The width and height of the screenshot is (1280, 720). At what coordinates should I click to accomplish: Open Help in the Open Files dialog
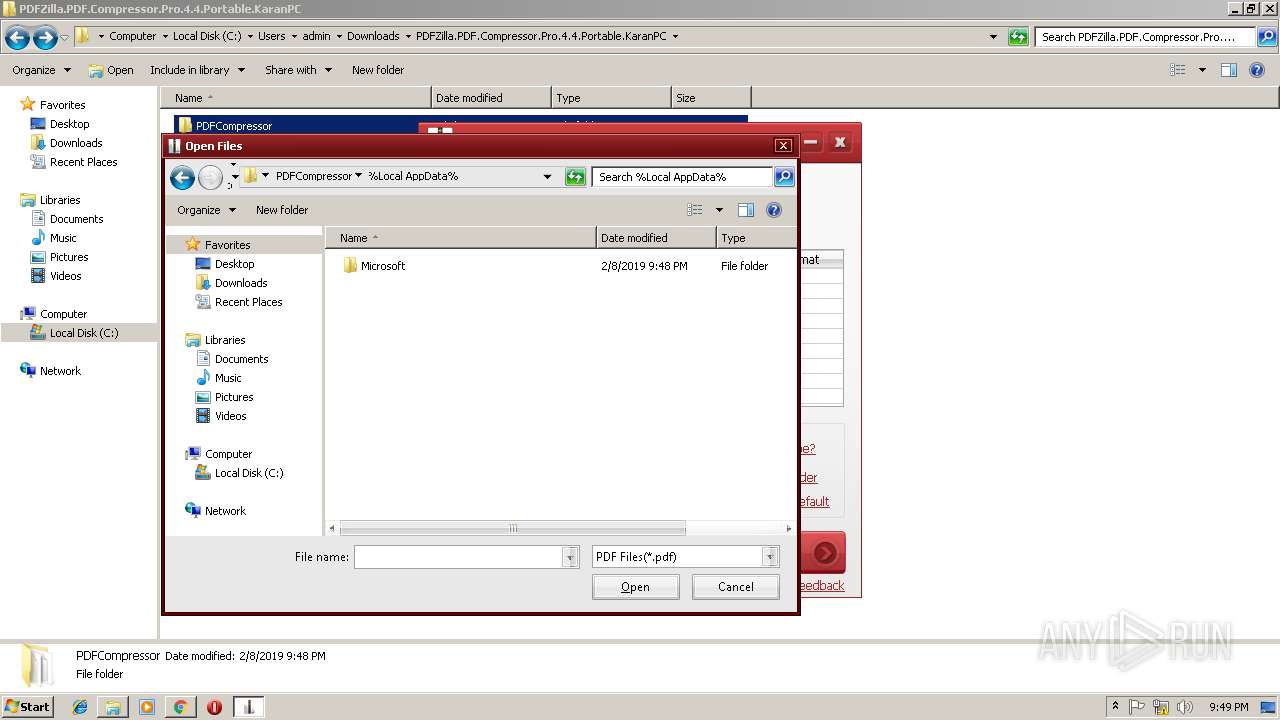(x=773, y=210)
